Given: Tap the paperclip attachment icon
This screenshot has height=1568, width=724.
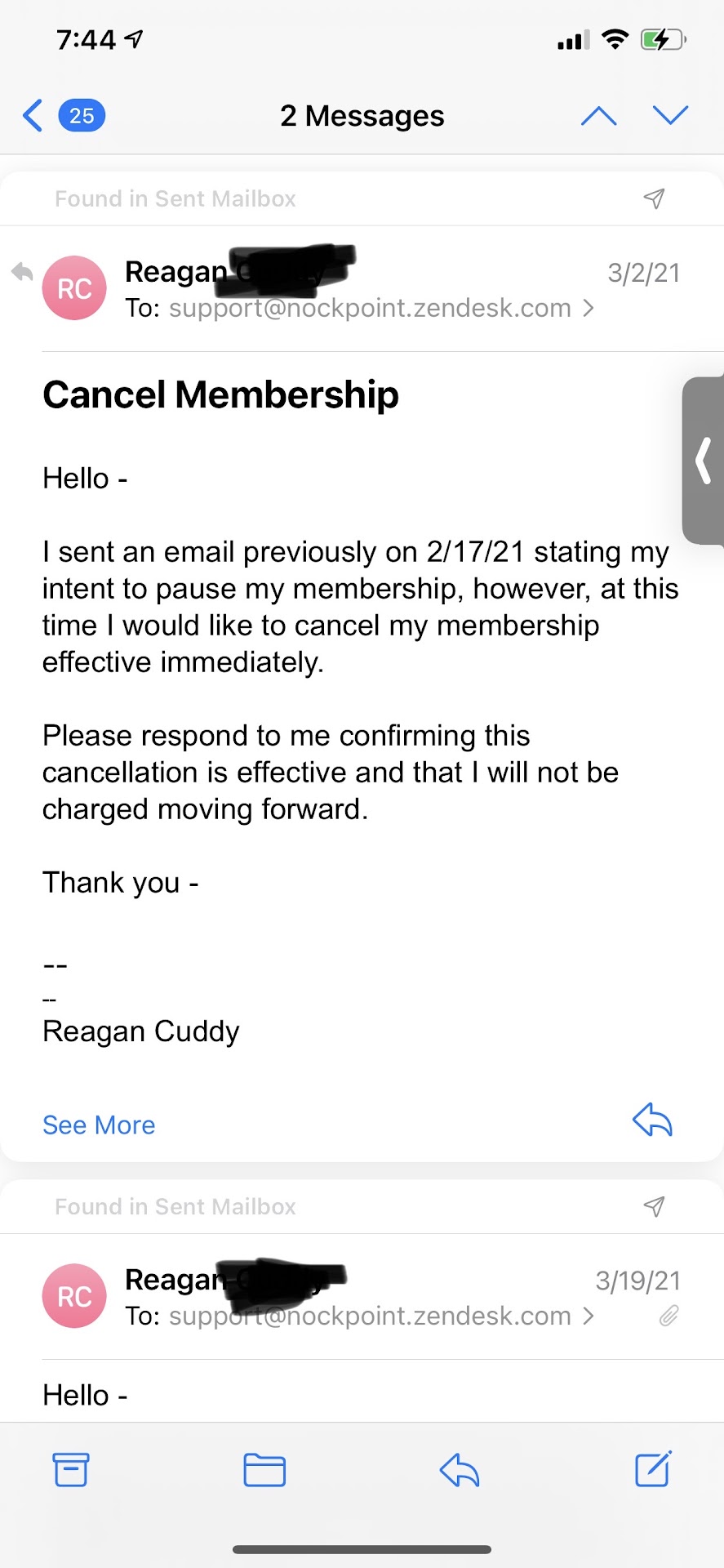Looking at the screenshot, I should coord(669,1316).
